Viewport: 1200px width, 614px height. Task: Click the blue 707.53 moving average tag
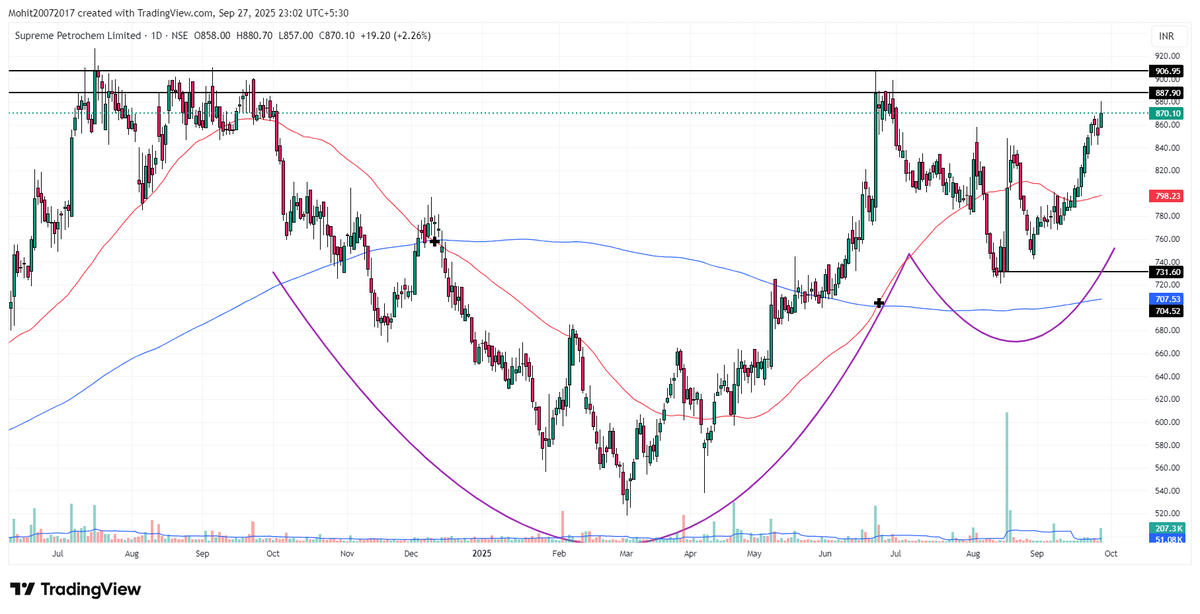coord(1167,299)
